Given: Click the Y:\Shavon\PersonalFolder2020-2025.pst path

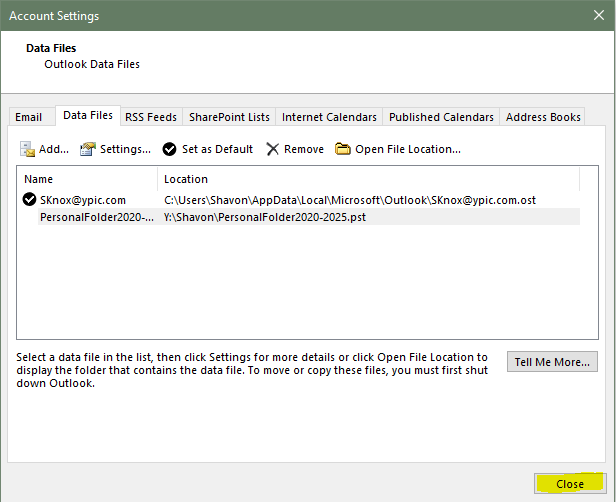Looking at the screenshot, I should (x=265, y=217).
